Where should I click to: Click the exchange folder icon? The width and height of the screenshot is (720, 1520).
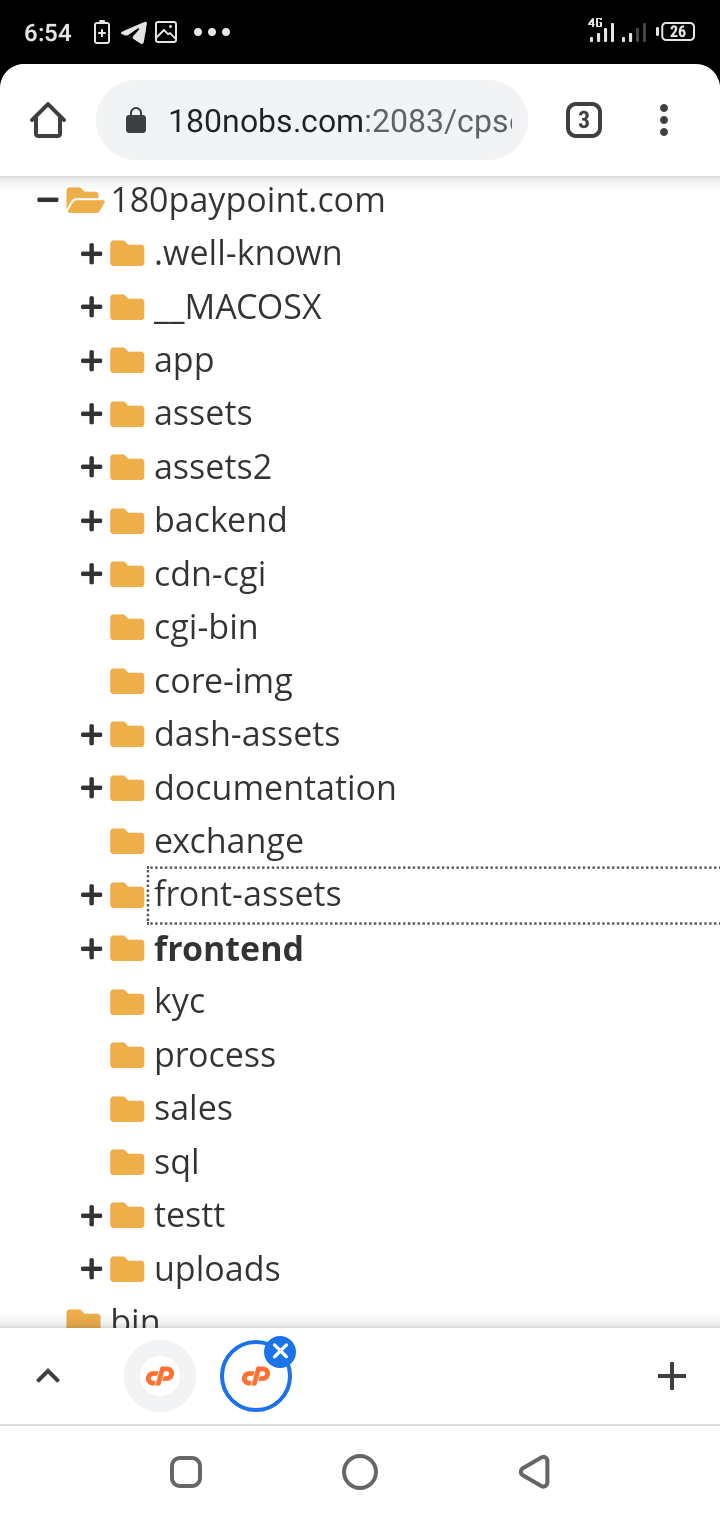click(x=127, y=841)
